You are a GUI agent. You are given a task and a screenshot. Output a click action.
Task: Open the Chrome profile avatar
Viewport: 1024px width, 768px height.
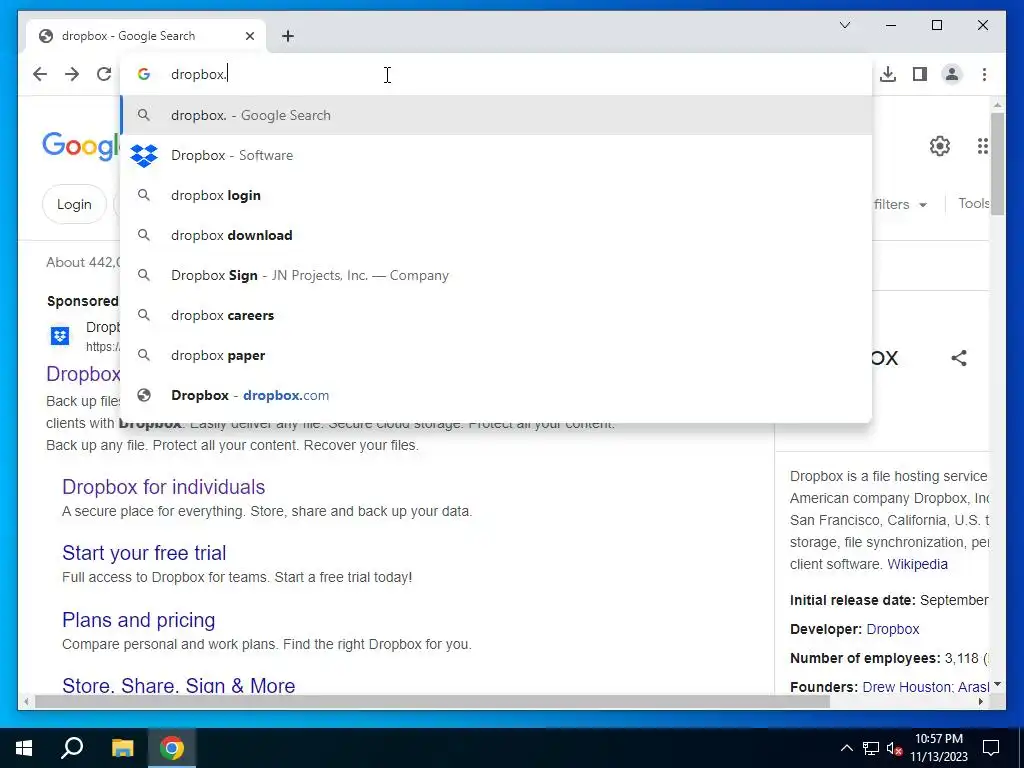point(952,74)
